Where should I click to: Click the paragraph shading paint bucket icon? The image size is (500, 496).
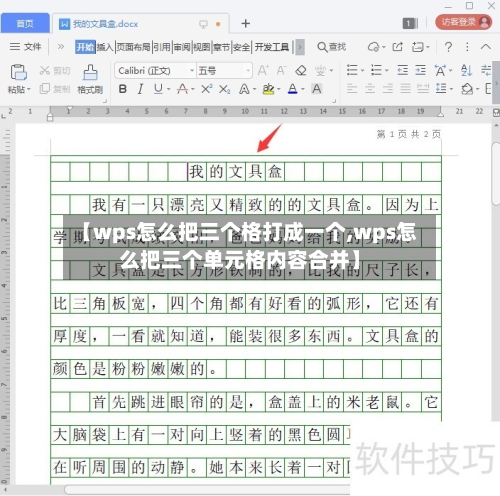click(467, 89)
